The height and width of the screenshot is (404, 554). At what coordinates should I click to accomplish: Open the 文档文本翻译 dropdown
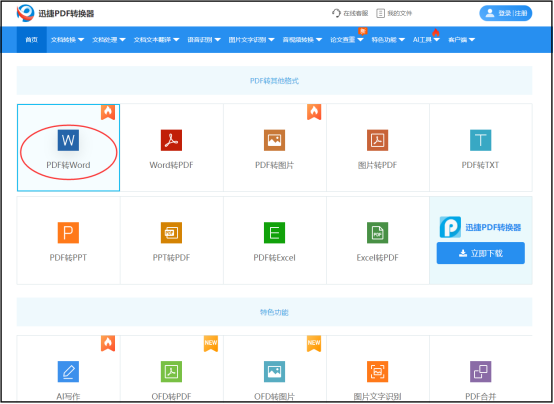pos(156,40)
